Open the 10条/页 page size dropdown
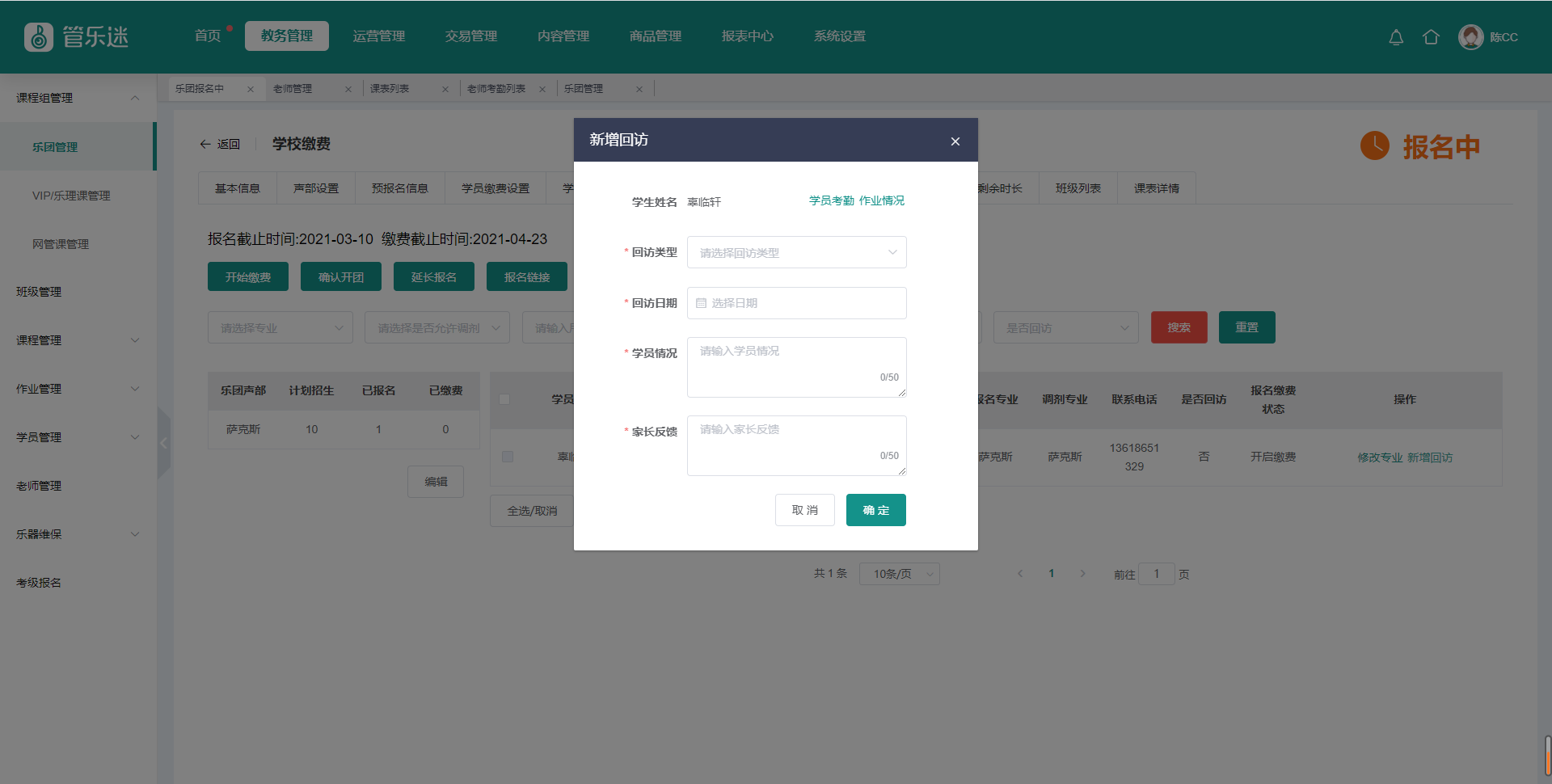Screen dimensions: 1552x784 pyautogui.click(x=899, y=574)
